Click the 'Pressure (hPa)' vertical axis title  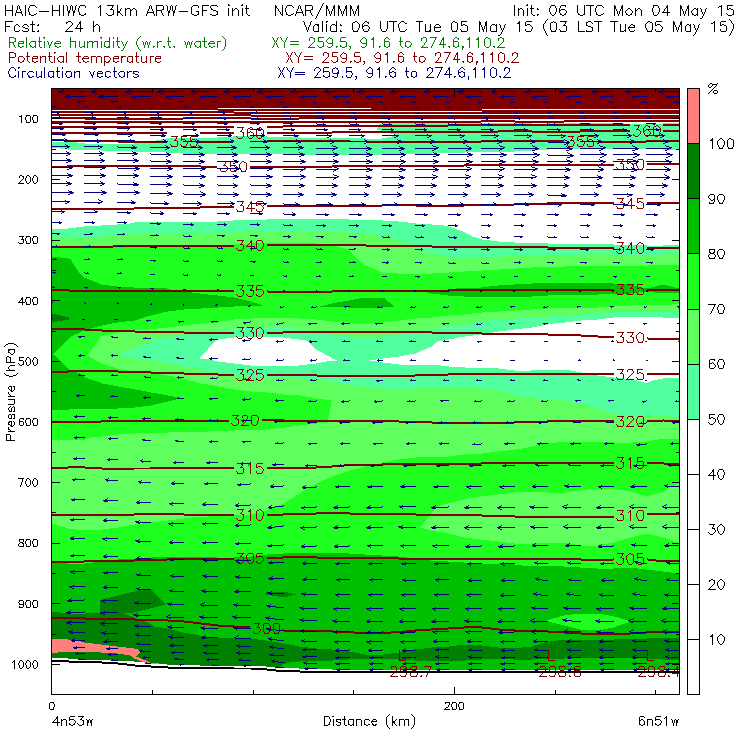10,392
